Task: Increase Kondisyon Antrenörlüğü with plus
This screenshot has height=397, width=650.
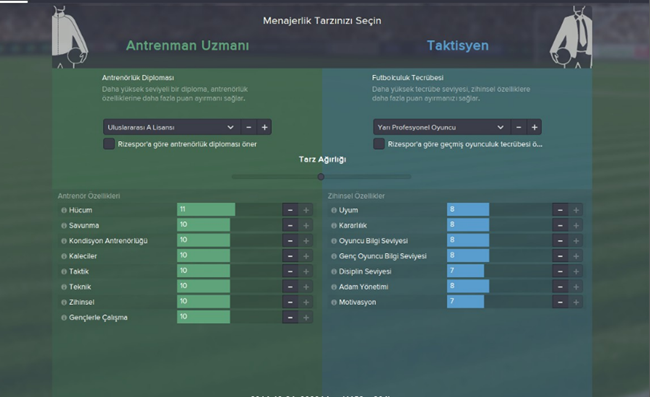Action: [x=306, y=241]
